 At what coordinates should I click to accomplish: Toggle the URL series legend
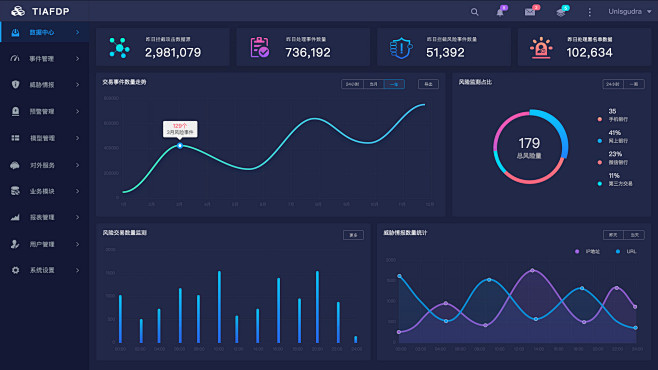[x=626, y=251]
